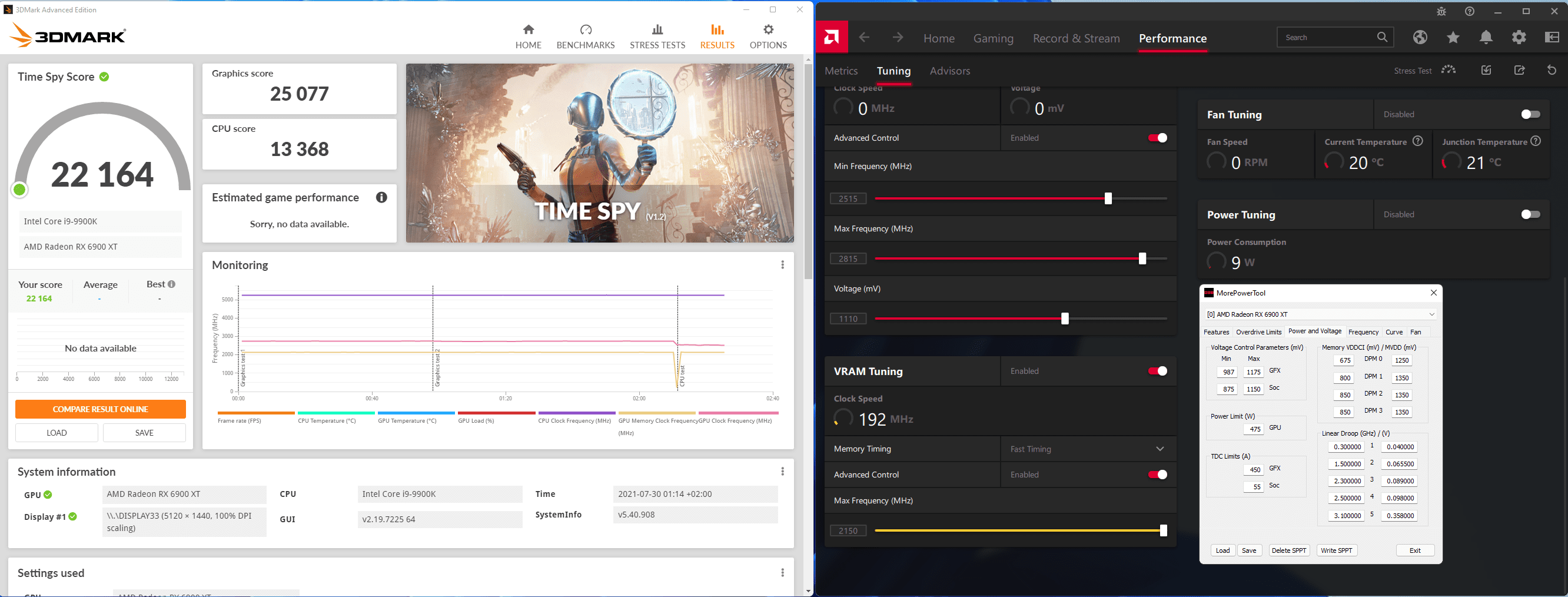Open AMD Software settings gear icon

tap(1519, 38)
